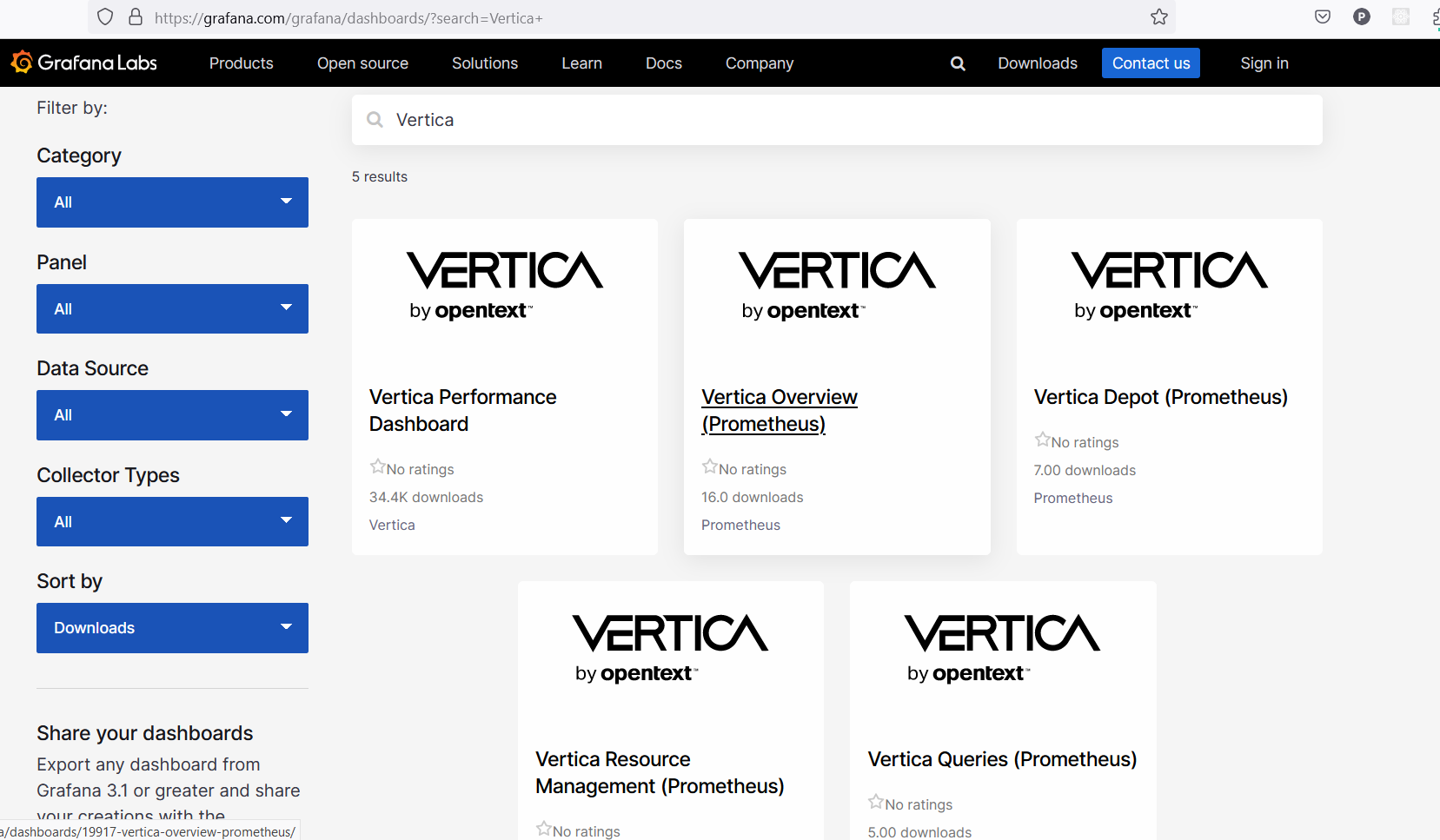Click the shield tracking protection icon
The height and width of the screenshot is (840, 1440).
point(105,17)
